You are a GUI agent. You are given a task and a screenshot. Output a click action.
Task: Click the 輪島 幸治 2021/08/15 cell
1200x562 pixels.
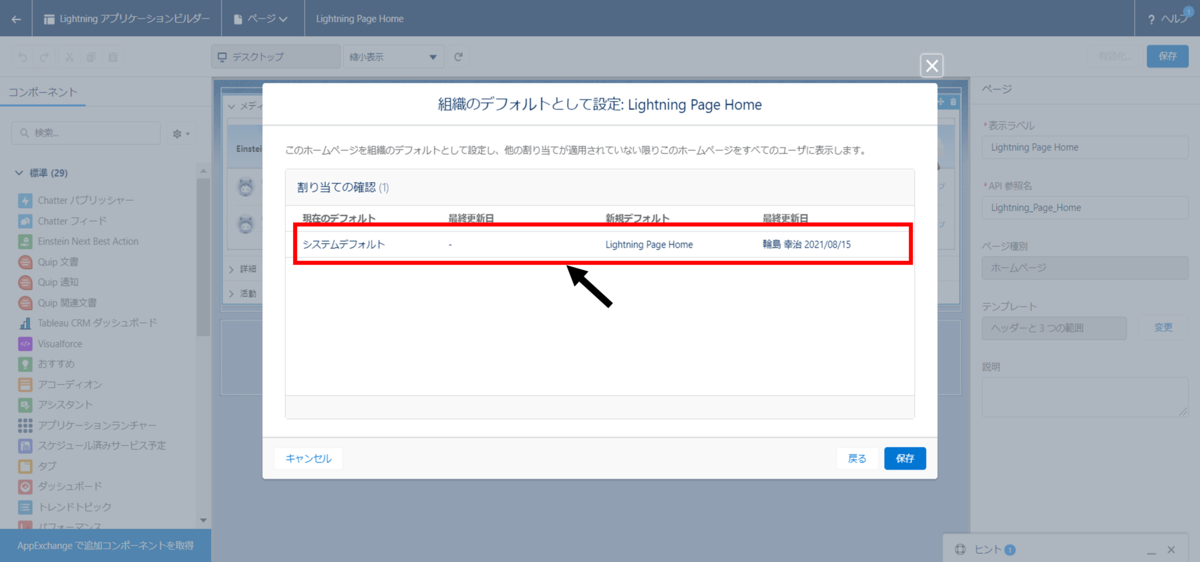(806, 245)
